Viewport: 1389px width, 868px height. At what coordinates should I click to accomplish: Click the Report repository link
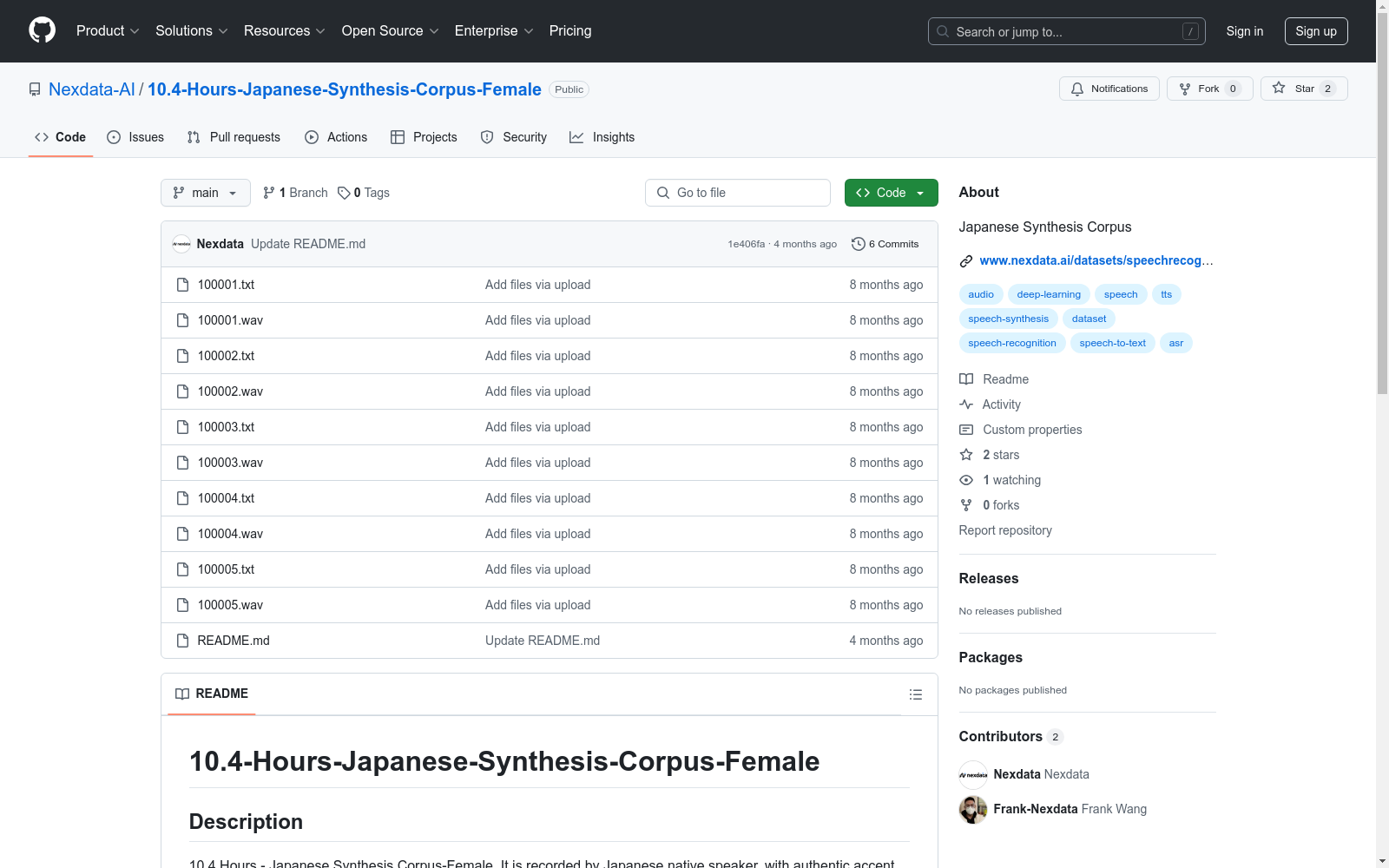point(1005,530)
